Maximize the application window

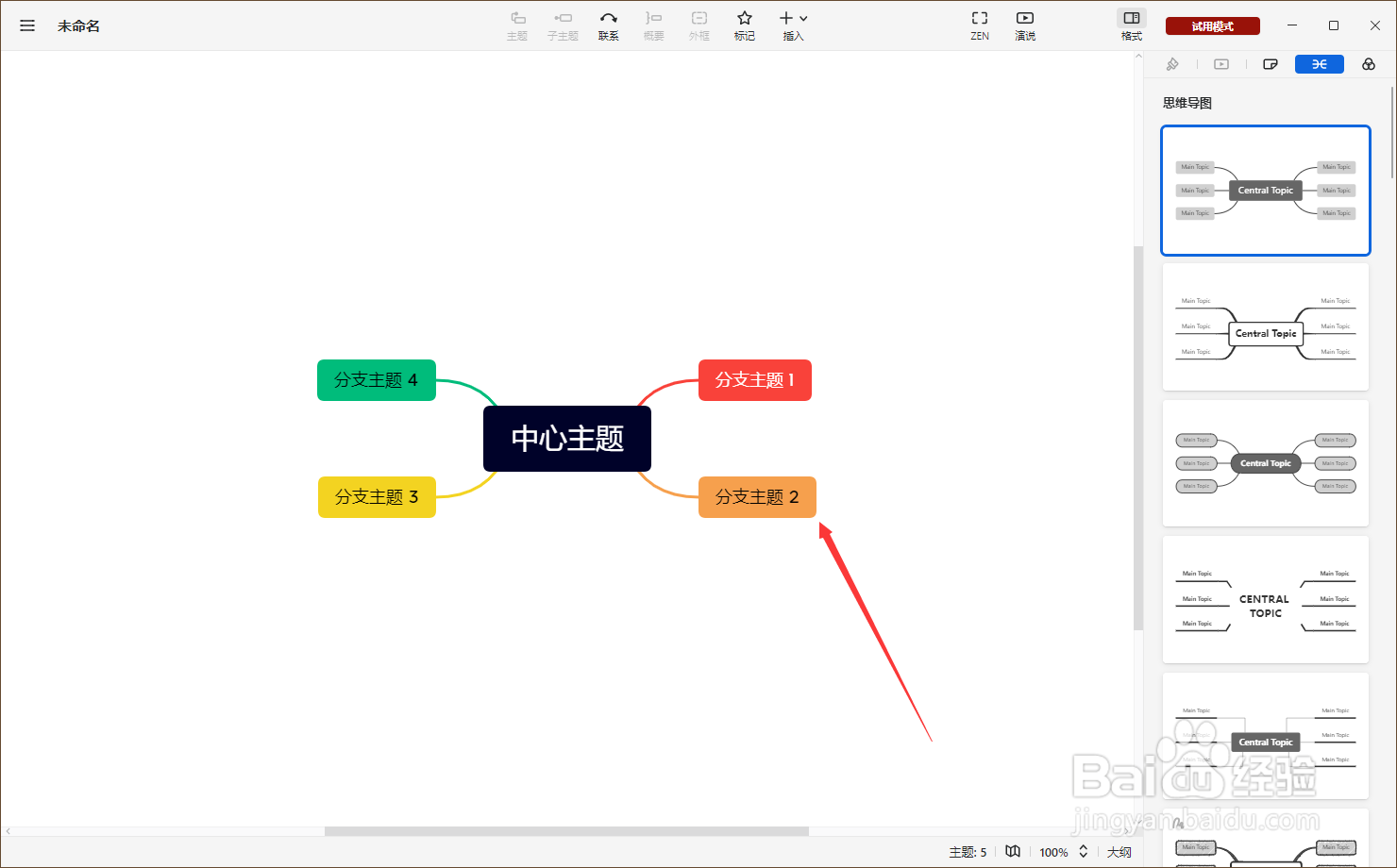click(x=1334, y=25)
